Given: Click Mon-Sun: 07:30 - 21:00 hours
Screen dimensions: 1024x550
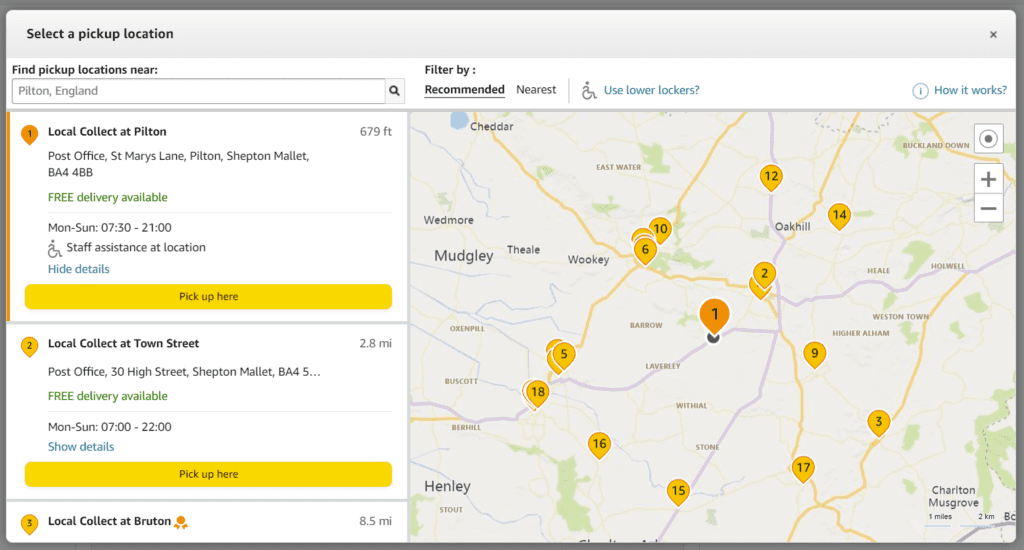Looking at the screenshot, I should (x=110, y=228).
